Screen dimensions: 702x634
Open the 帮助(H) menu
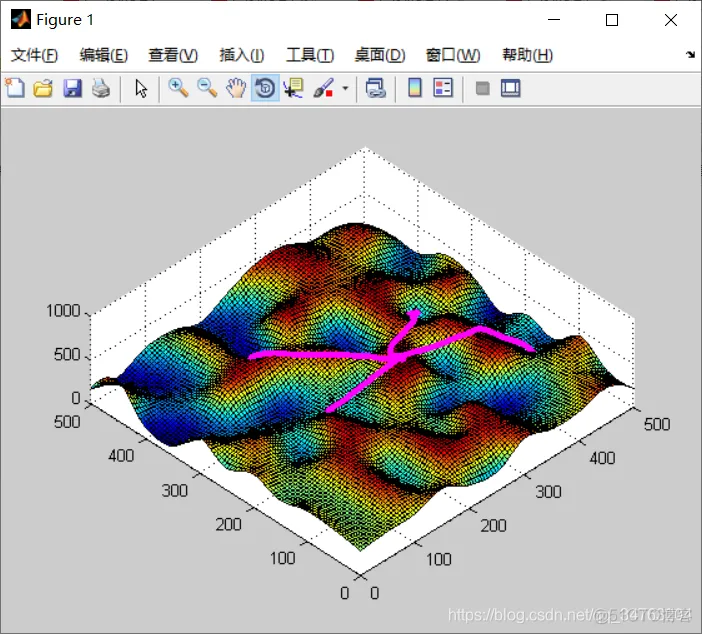[527, 55]
